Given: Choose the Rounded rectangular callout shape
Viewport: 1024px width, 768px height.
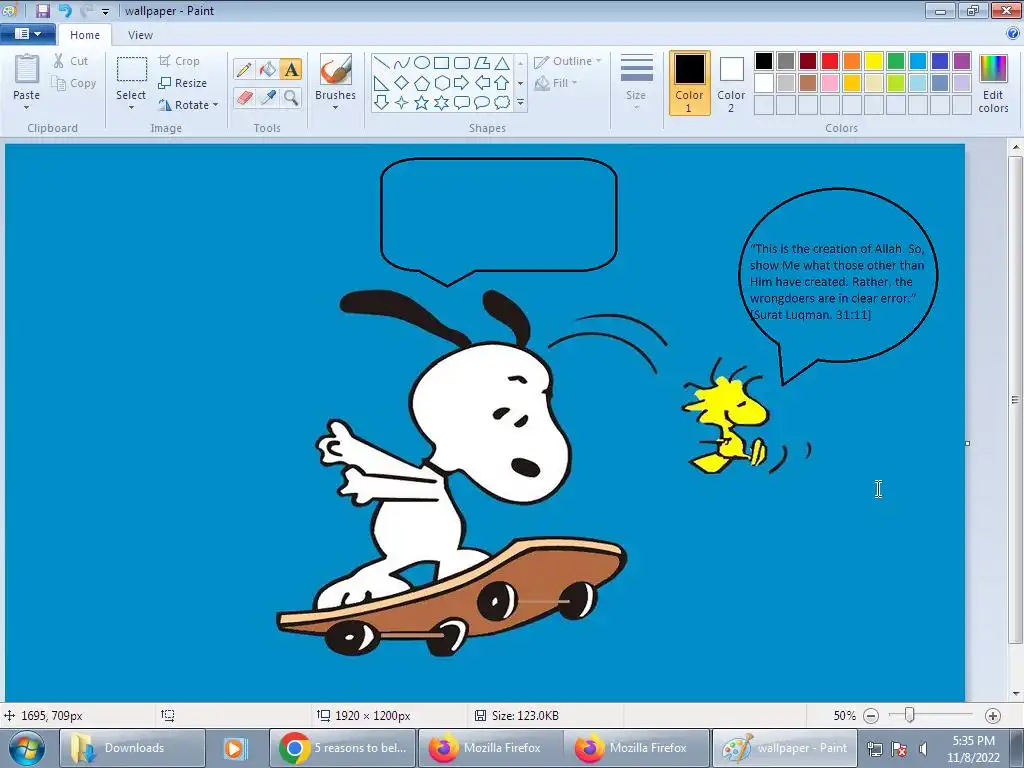Looking at the screenshot, I should tap(462, 103).
